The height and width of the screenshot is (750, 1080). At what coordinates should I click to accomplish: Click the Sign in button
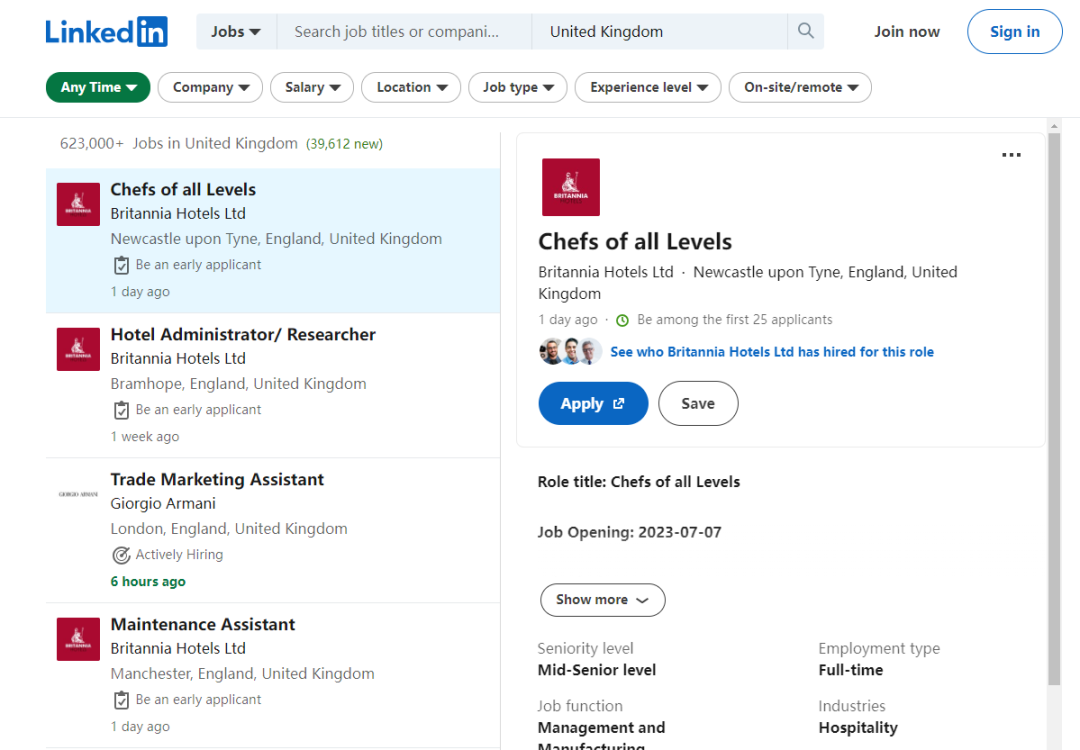click(x=1014, y=32)
